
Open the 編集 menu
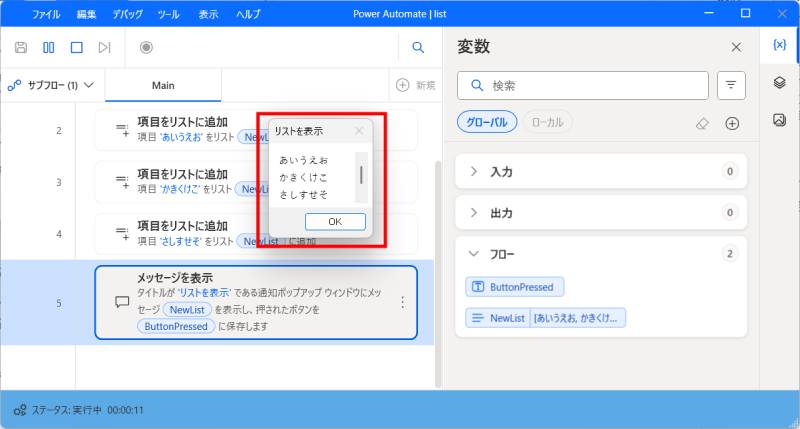pos(86,14)
